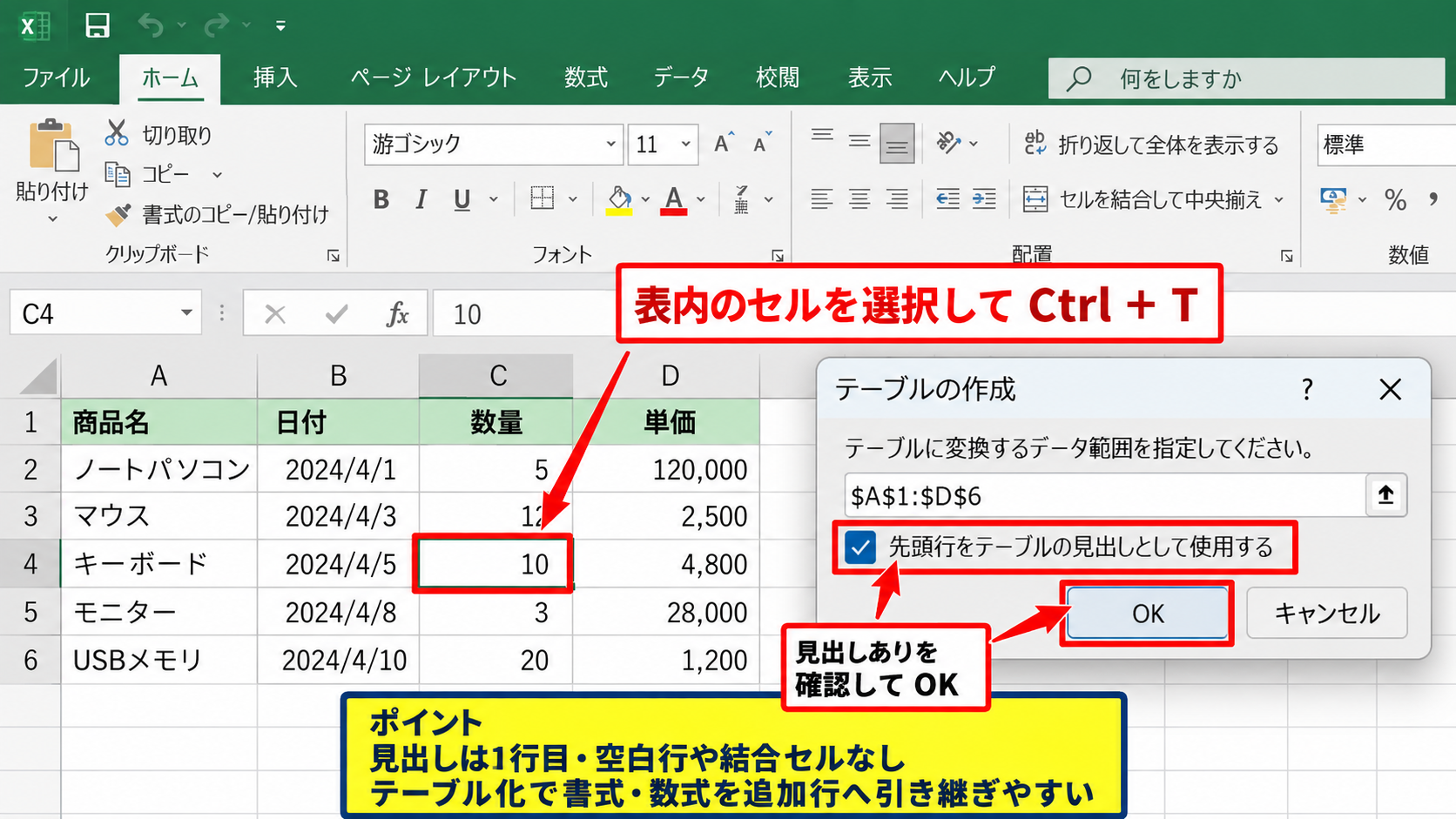The image size is (1456, 819).
Task: Click セルを結合して中央揃え merge button
Action: pos(1143,199)
